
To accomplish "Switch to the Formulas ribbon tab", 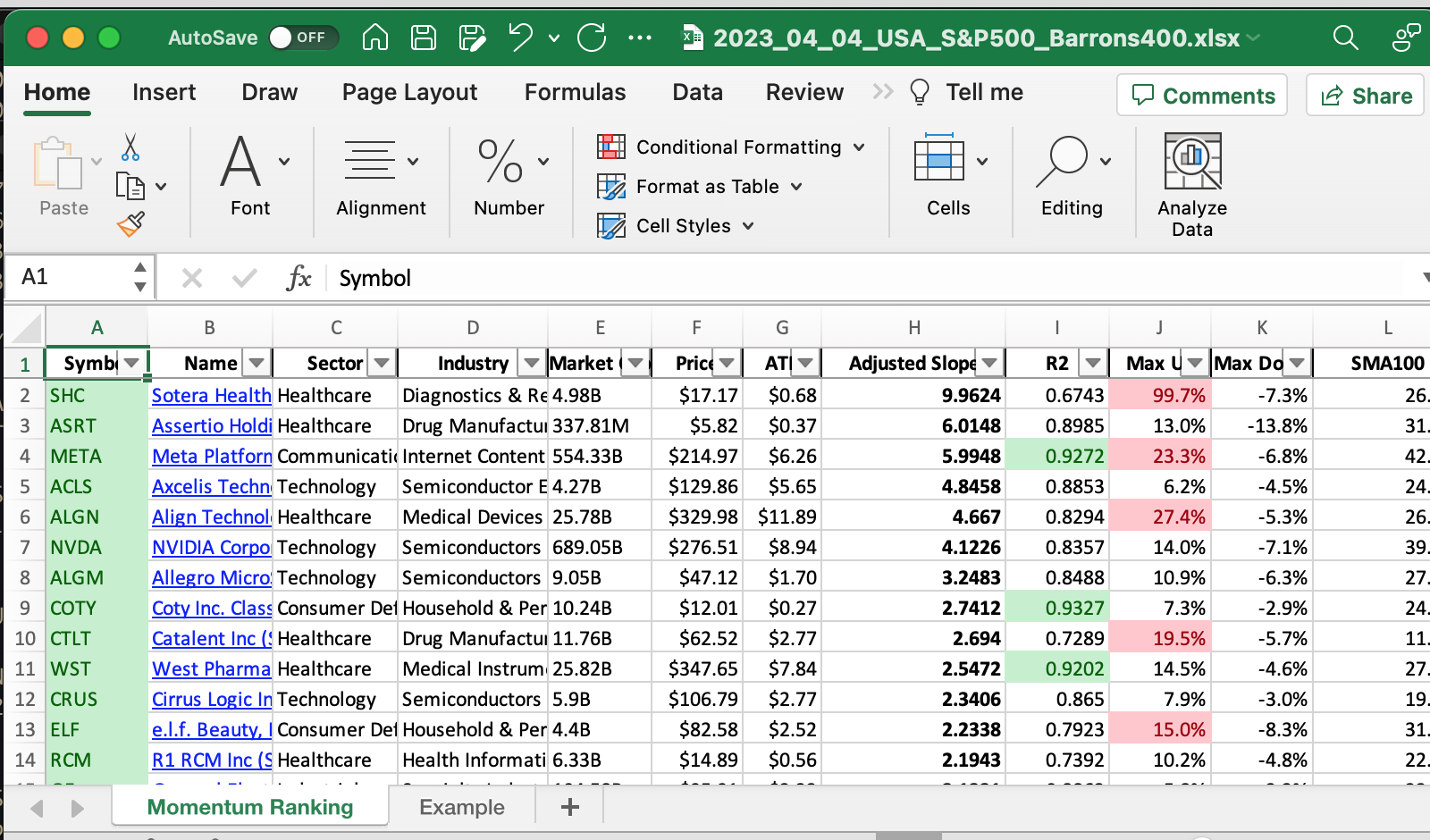I will 575,92.
